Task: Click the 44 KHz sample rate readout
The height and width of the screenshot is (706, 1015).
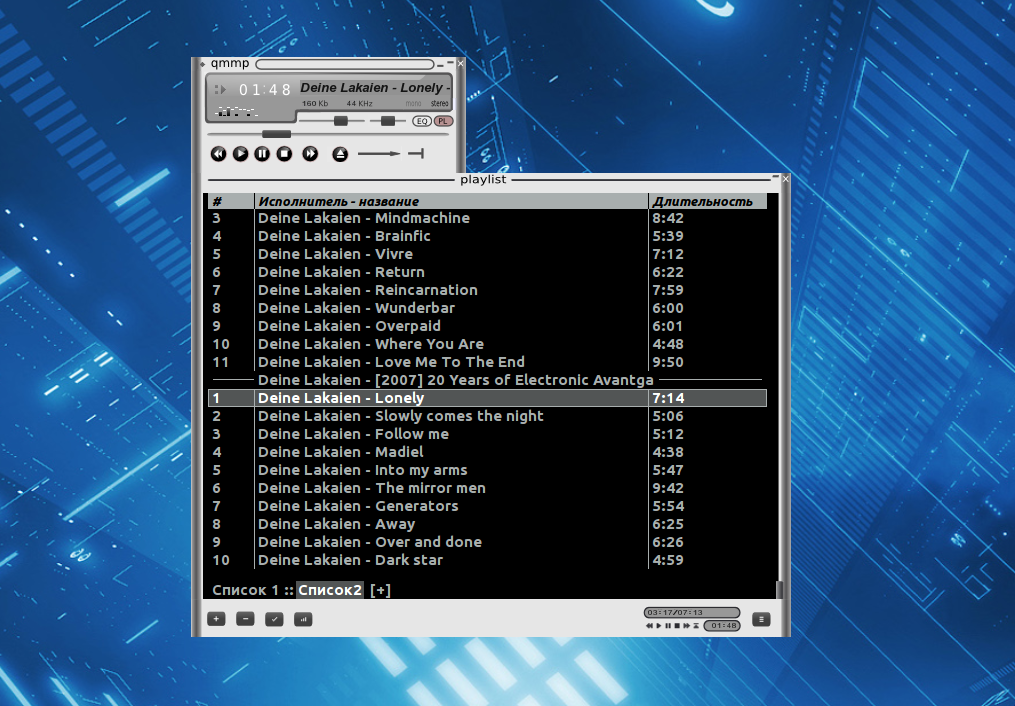Action: (359, 104)
